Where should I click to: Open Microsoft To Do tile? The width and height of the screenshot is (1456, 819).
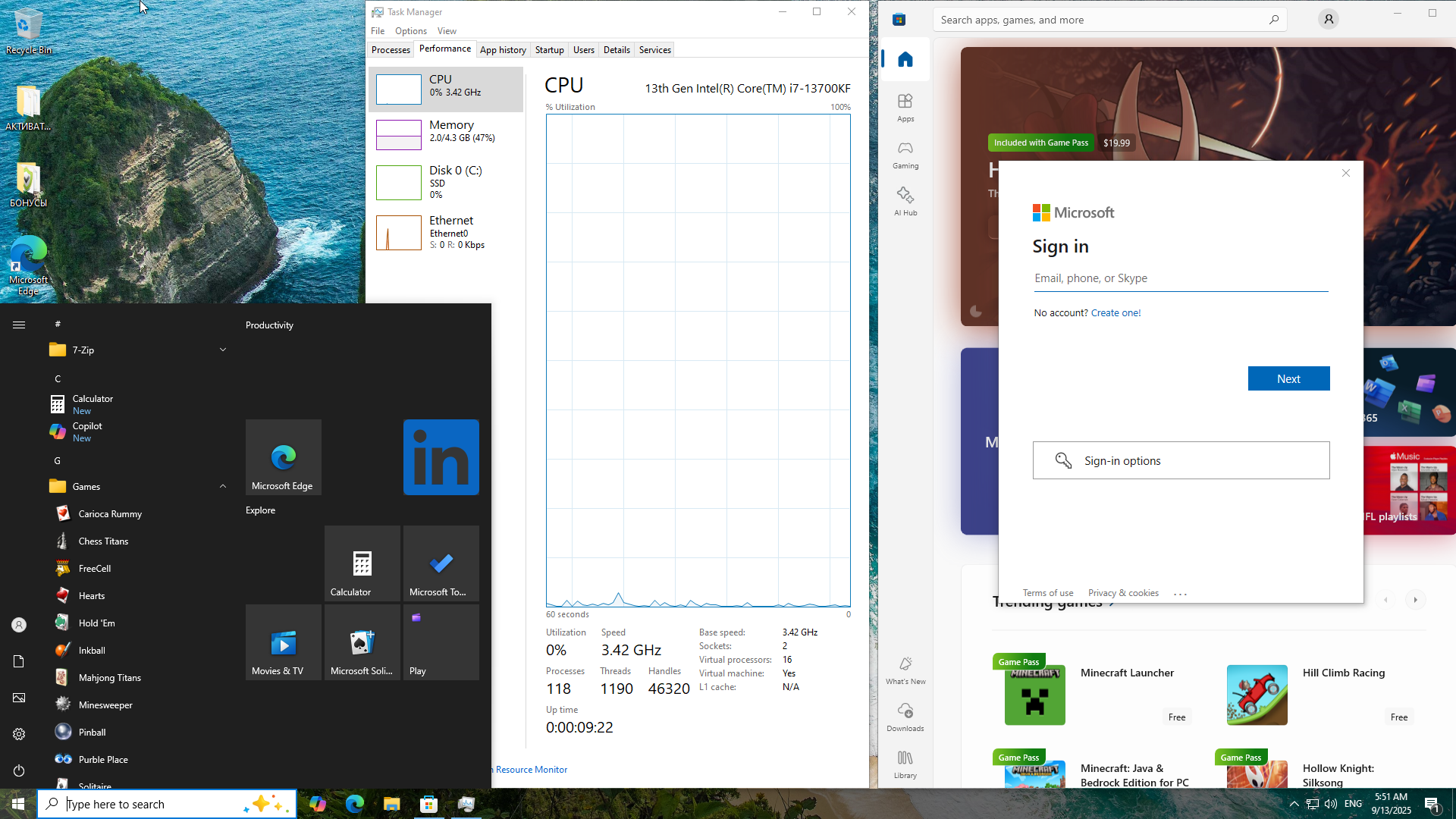click(441, 563)
